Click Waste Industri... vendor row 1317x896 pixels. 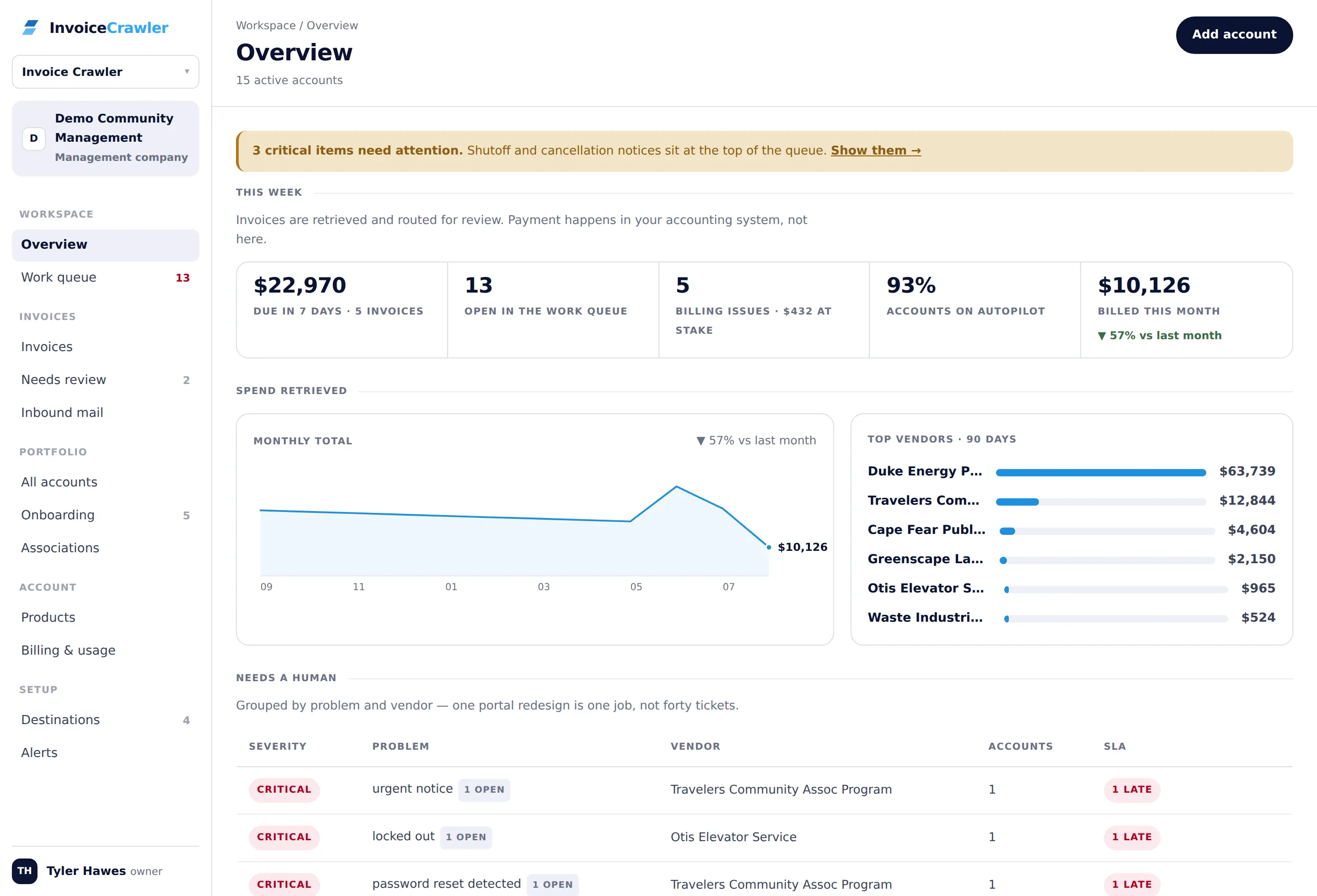1071,617
